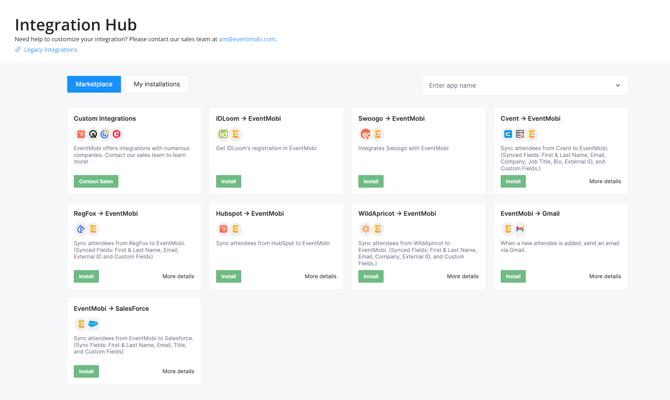Install the IDLoom integration
Viewport: 670px width, 400px height.
point(228,181)
